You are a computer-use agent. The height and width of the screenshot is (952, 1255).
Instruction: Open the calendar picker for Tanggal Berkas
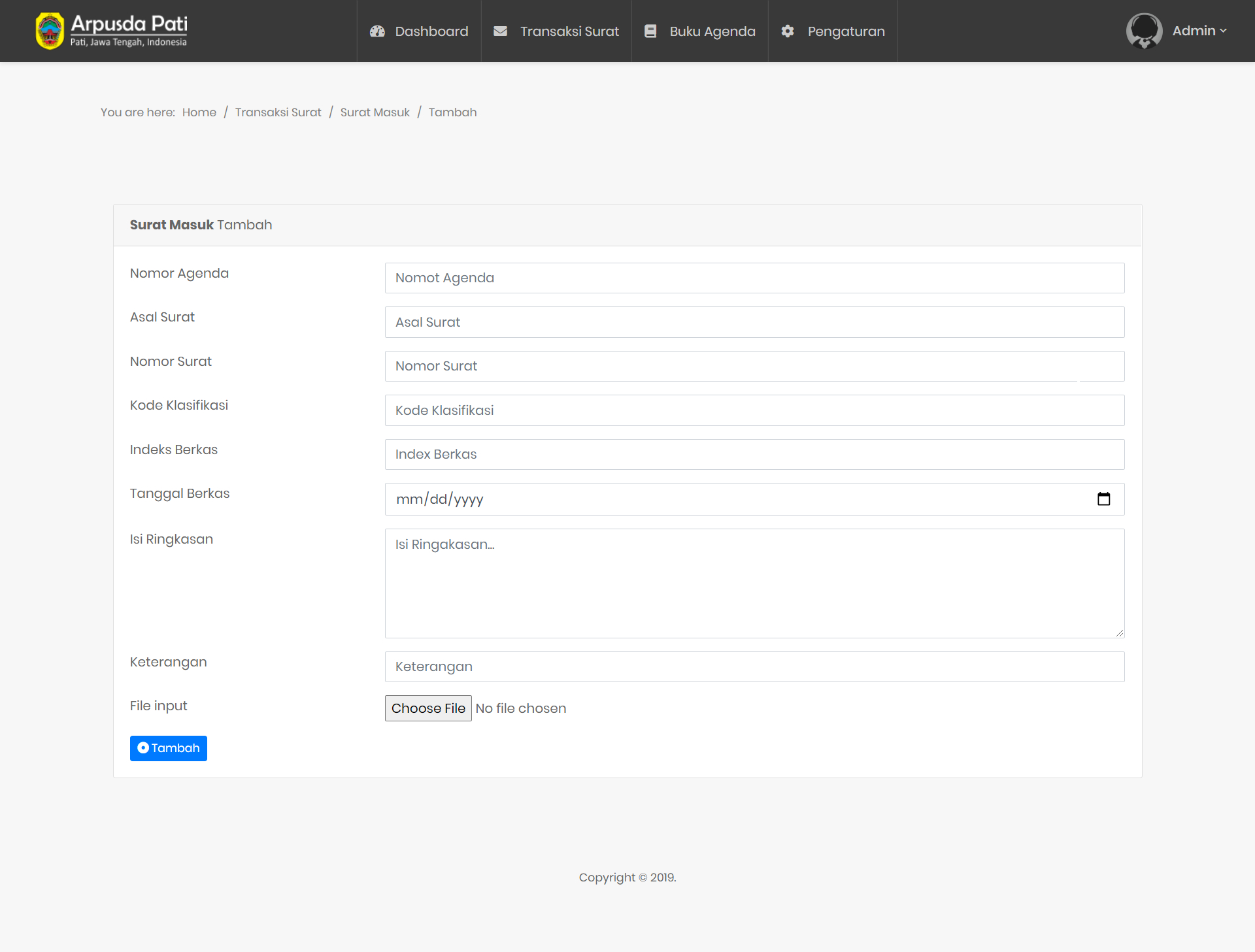pos(1103,499)
